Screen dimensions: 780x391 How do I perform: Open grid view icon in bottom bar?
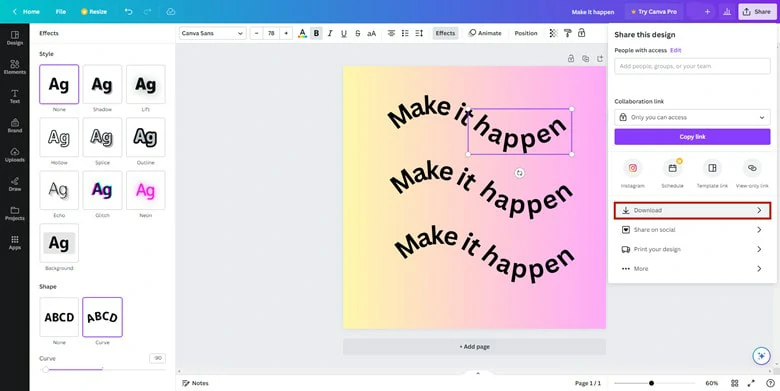click(x=734, y=383)
